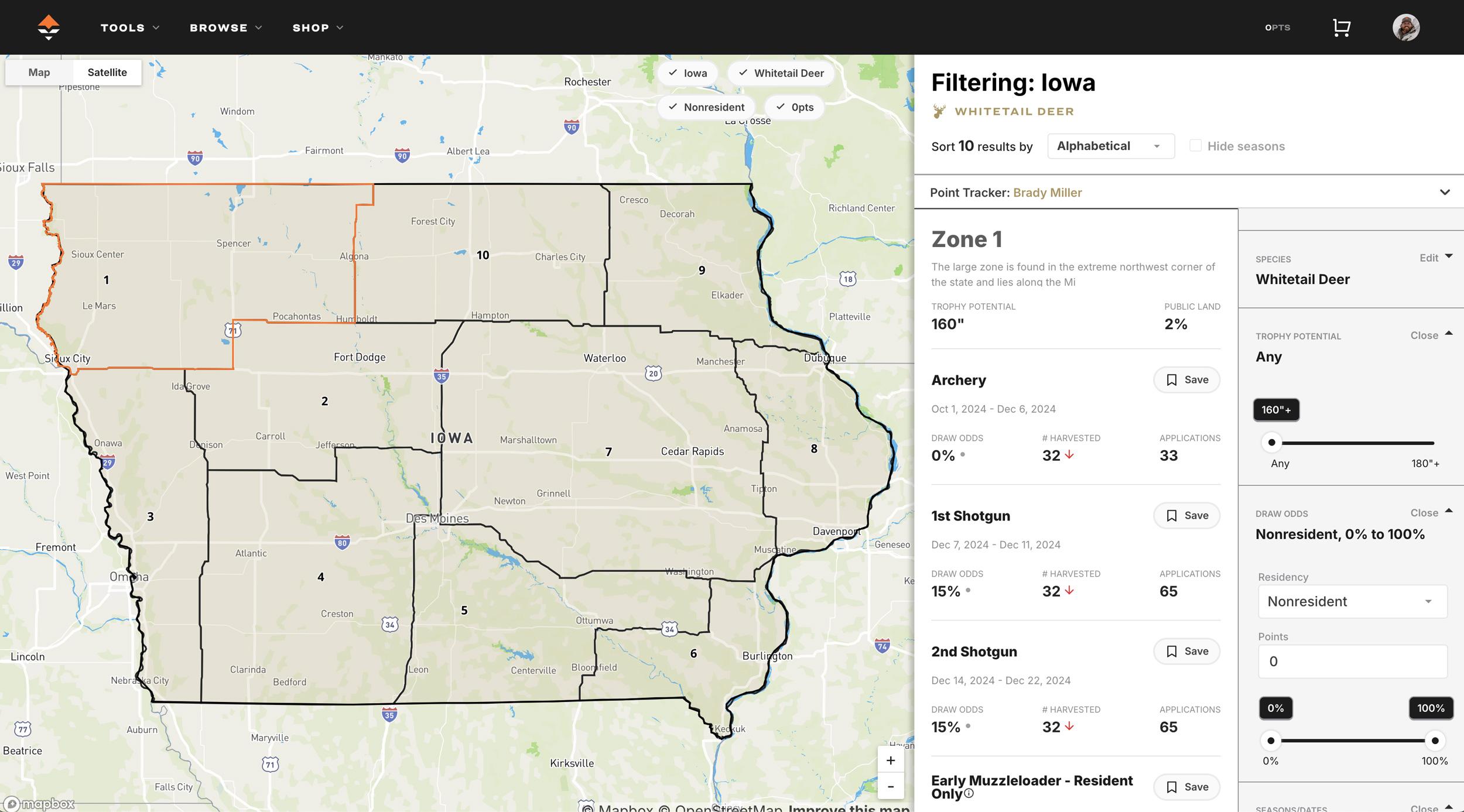Click the GOHUNT logo icon
This screenshot has width=1464, height=812.
[x=47, y=27]
